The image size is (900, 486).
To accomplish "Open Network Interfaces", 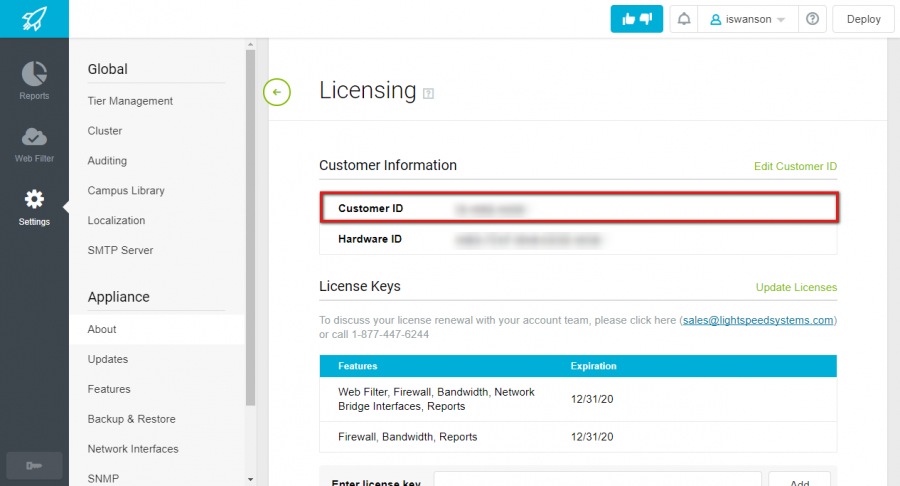I will click(x=133, y=449).
